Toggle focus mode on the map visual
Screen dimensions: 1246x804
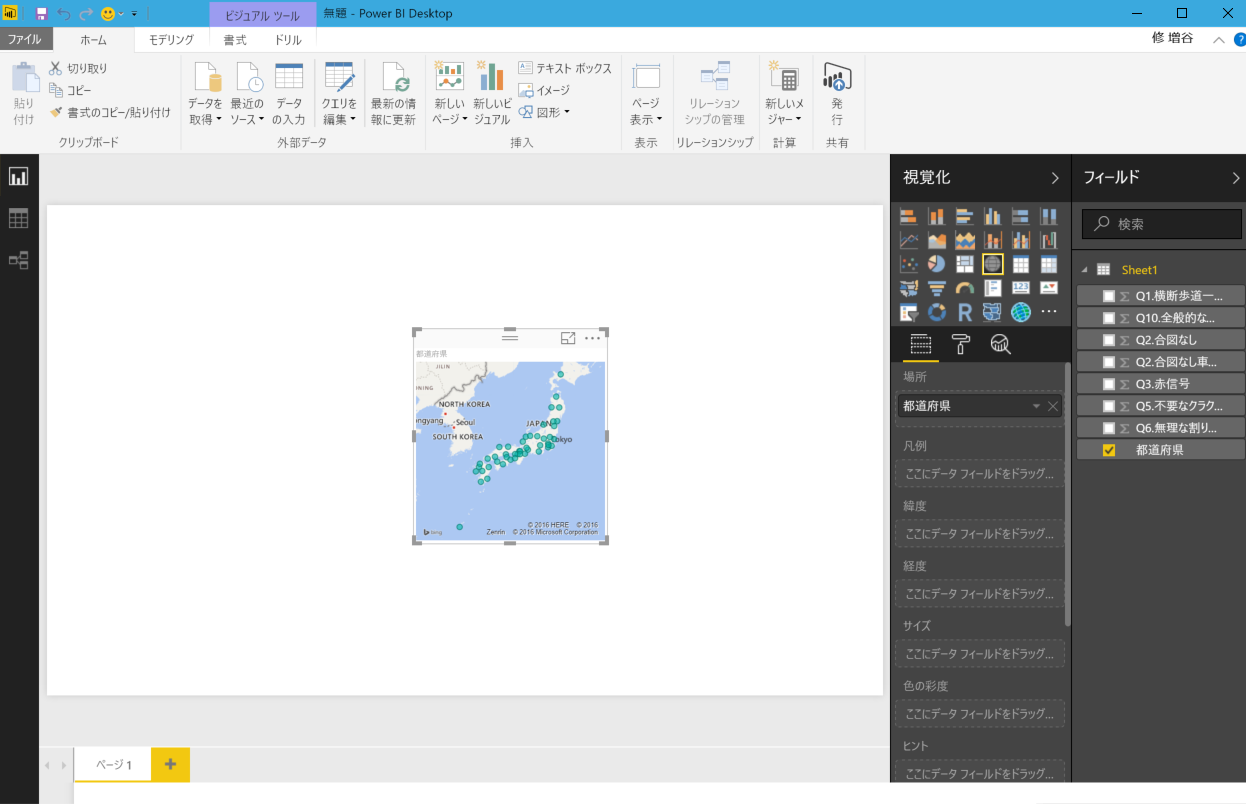[568, 338]
